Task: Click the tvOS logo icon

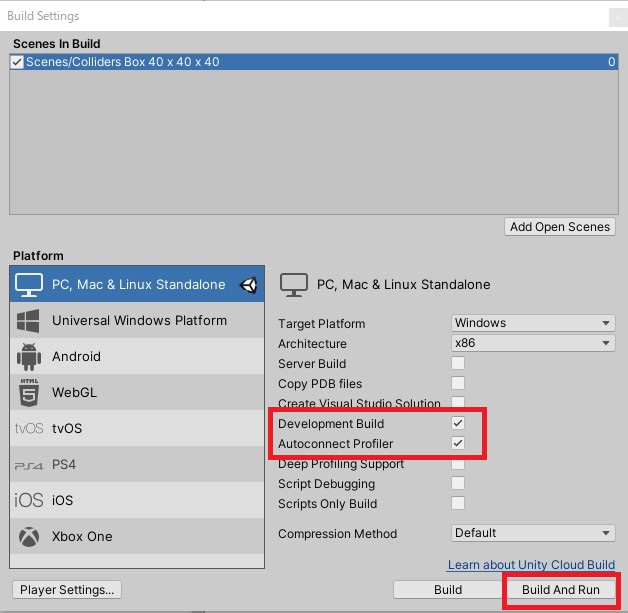Action: point(29,428)
